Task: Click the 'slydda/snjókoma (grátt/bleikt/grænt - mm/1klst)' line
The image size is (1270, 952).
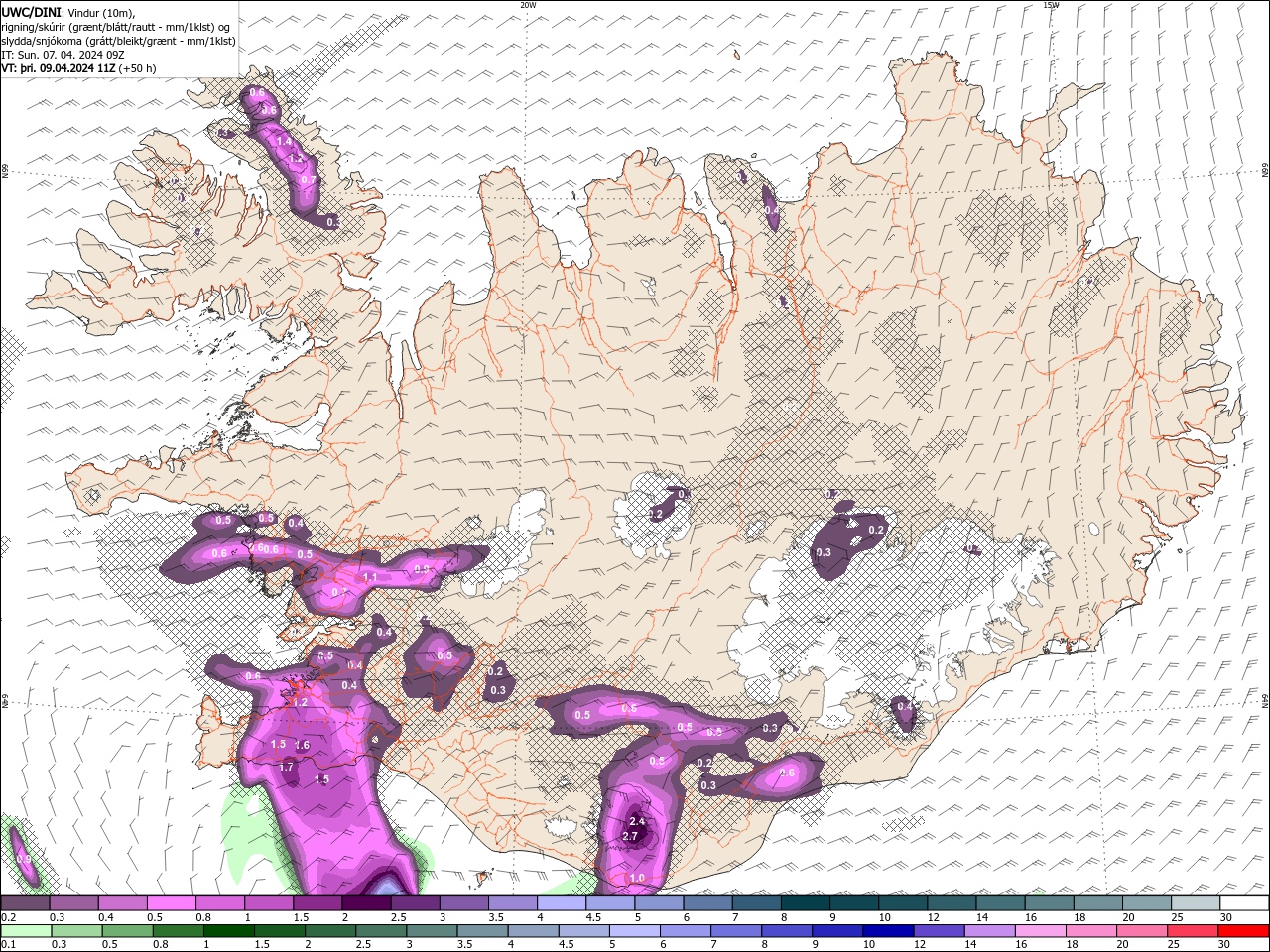Action: coord(118,41)
